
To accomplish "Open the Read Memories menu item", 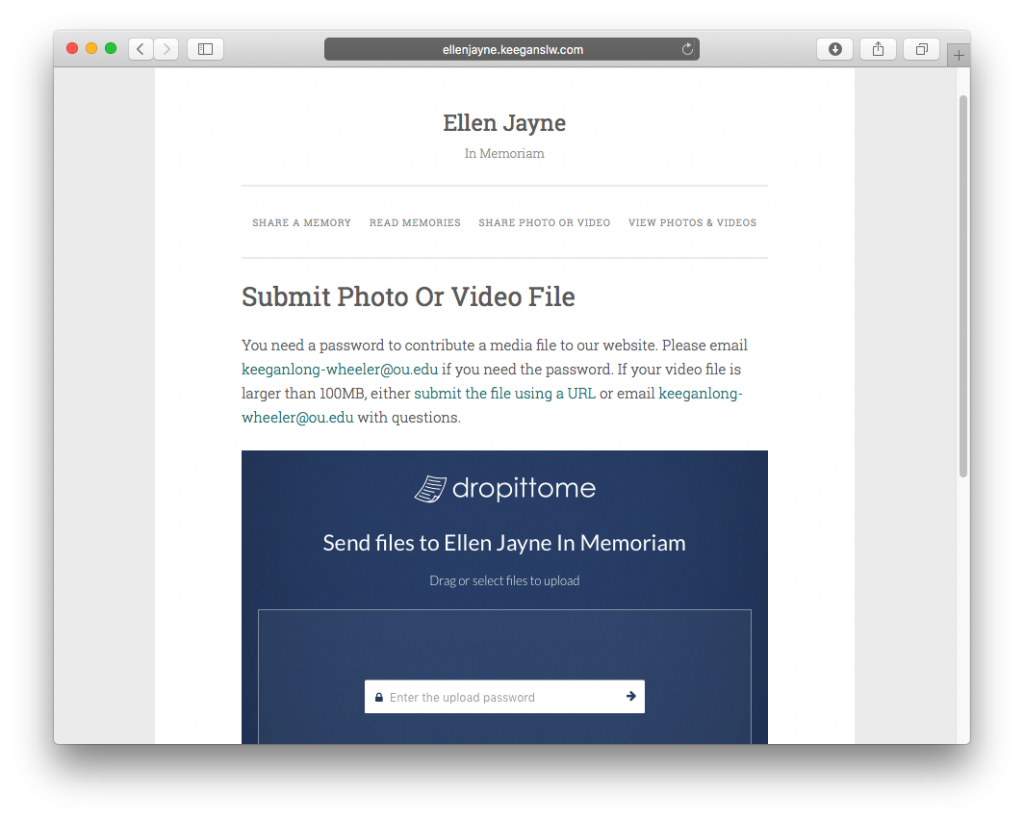I will (x=415, y=223).
